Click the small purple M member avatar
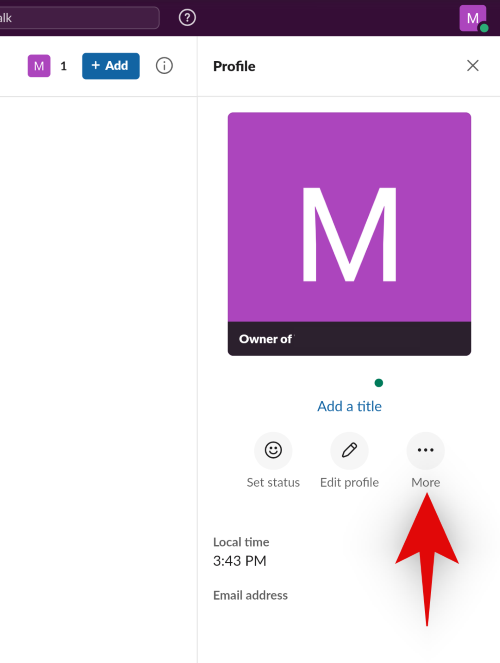Screen dimensions: 500x663 pos(39,66)
